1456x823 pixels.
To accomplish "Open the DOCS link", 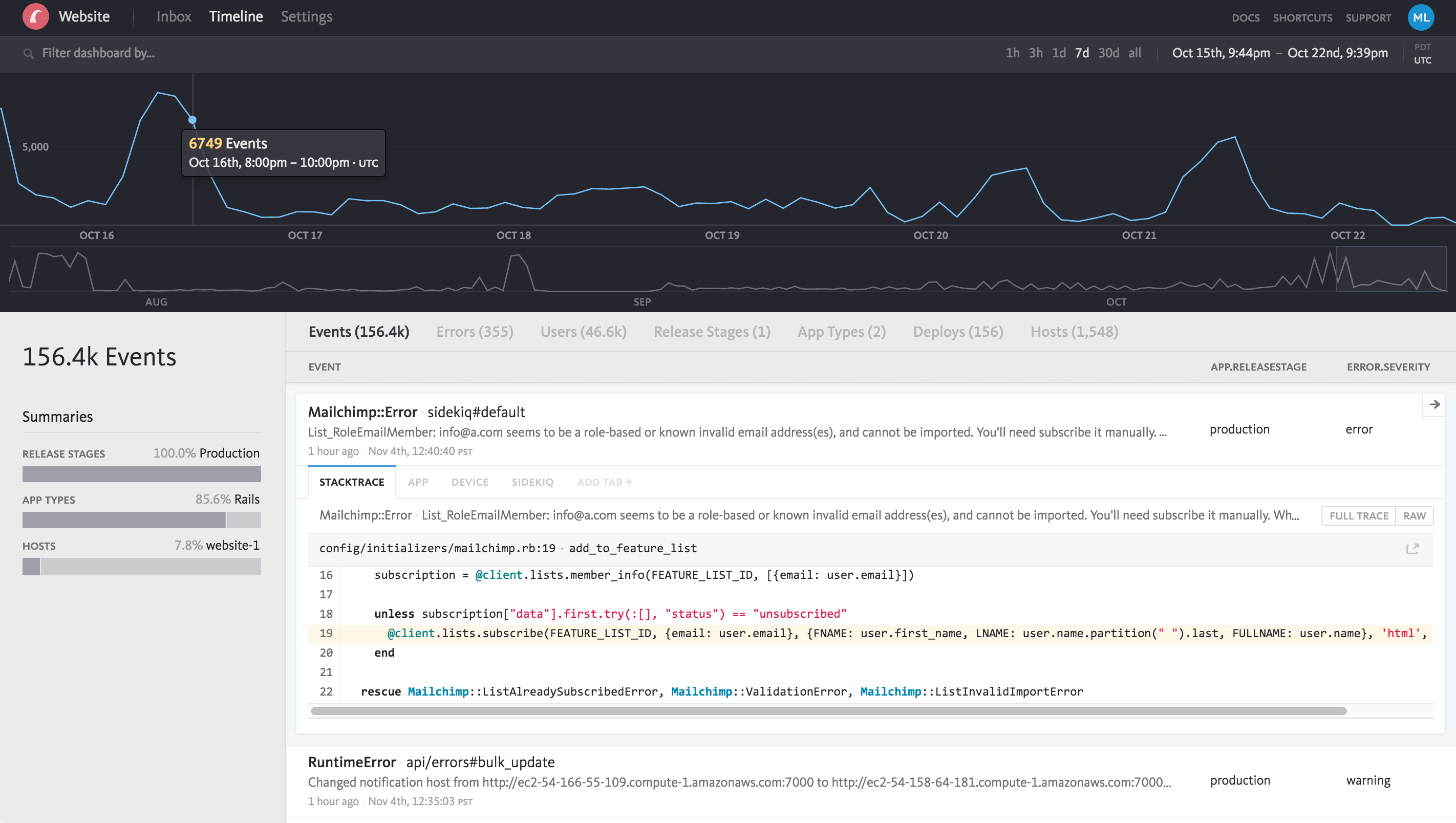I will pyautogui.click(x=1245, y=17).
